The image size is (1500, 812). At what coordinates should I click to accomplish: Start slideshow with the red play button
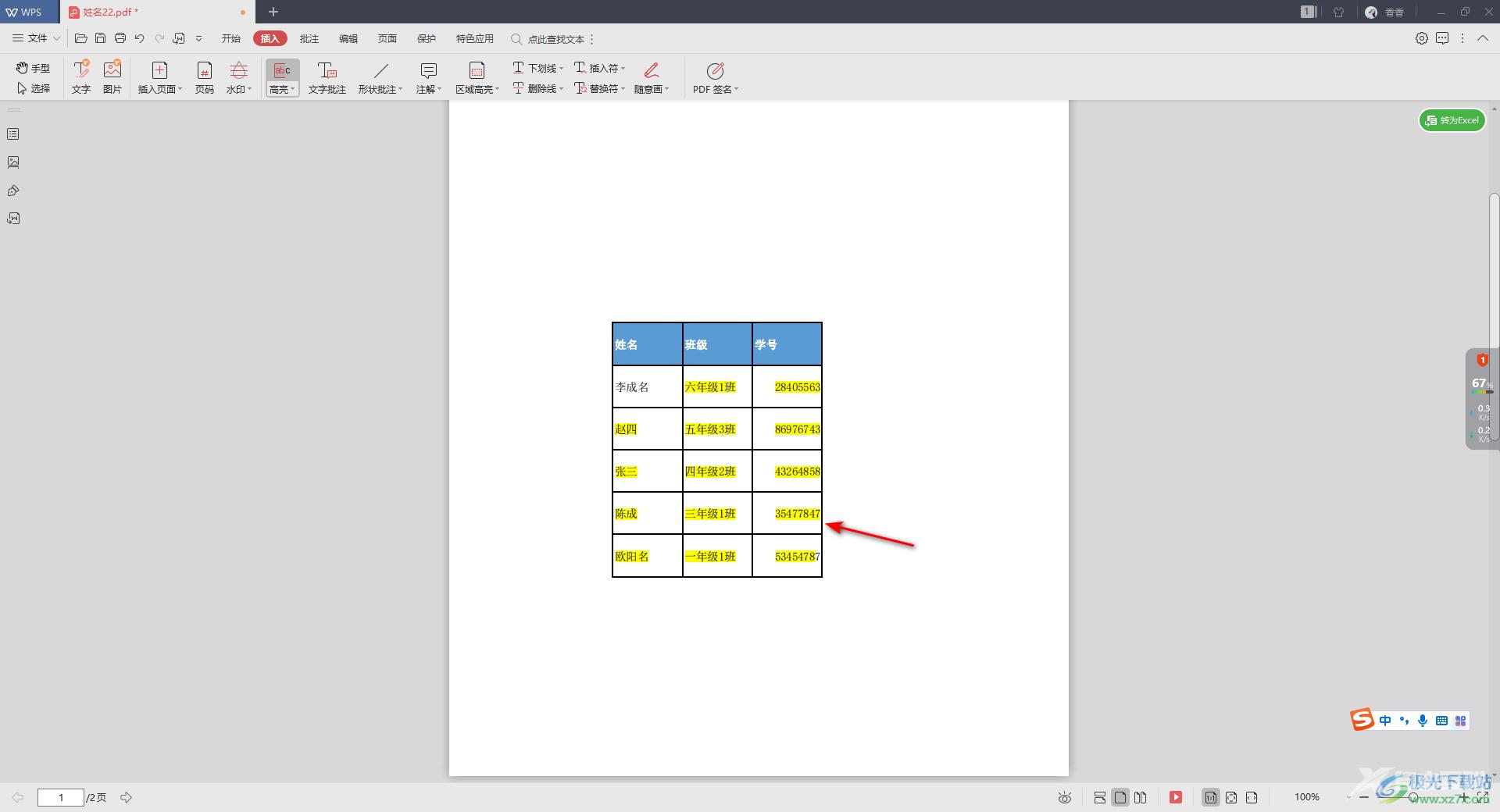pyautogui.click(x=1176, y=797)
